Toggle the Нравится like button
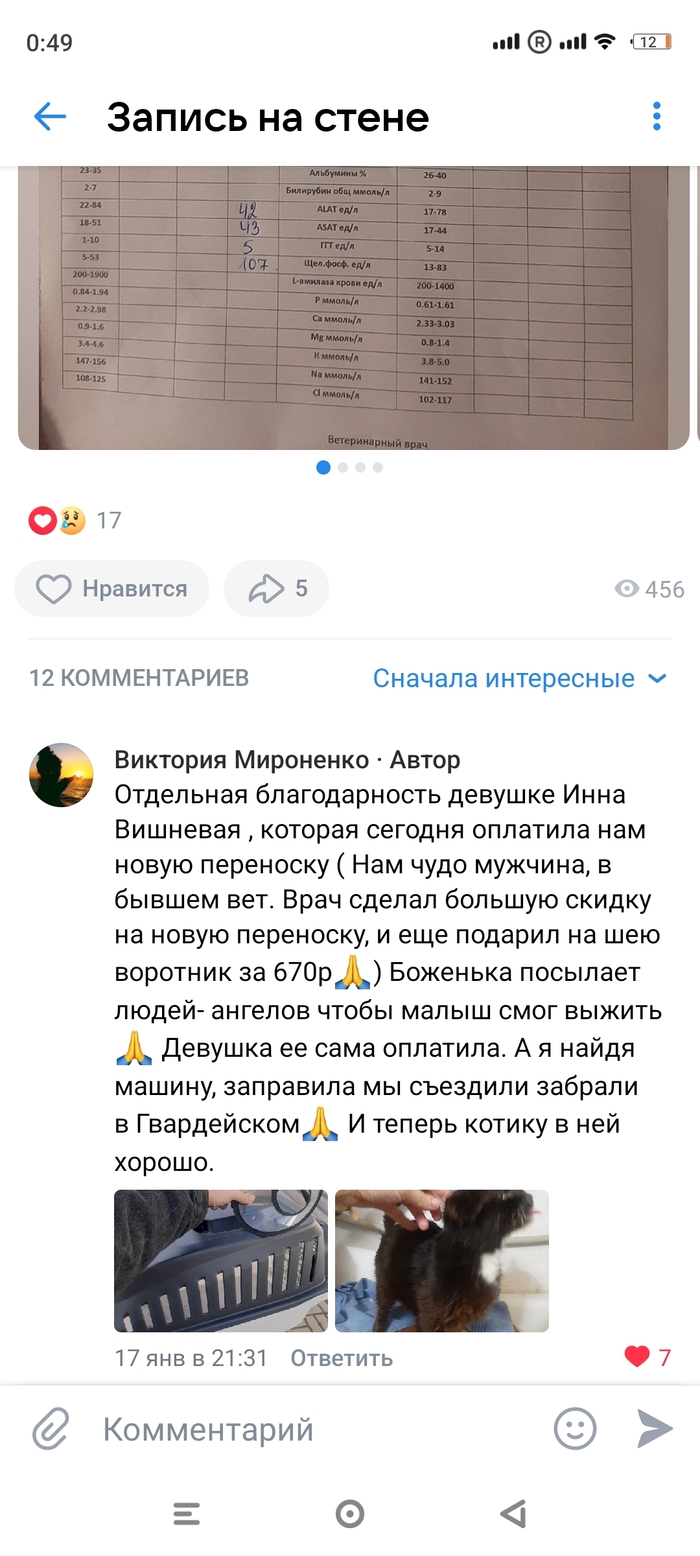Viewport: 700px width, 1556px height. pyautogui.click(x=112, y=589)
